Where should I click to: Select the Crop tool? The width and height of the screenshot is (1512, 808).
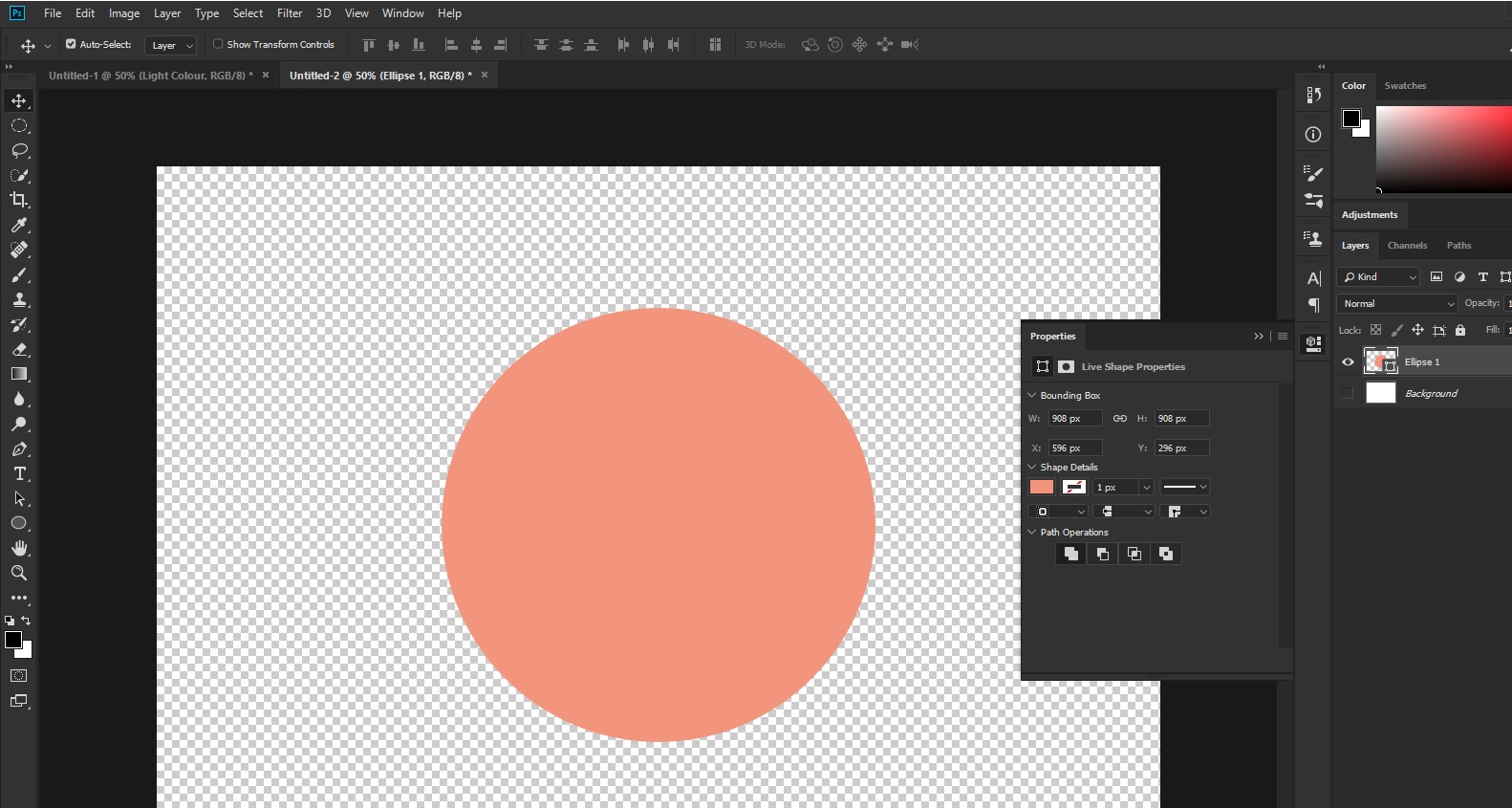(19, 200)
